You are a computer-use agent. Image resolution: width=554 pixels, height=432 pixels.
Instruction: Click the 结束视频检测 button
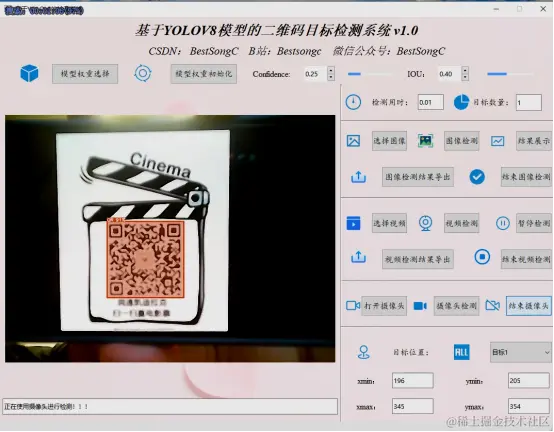(526, 259)
